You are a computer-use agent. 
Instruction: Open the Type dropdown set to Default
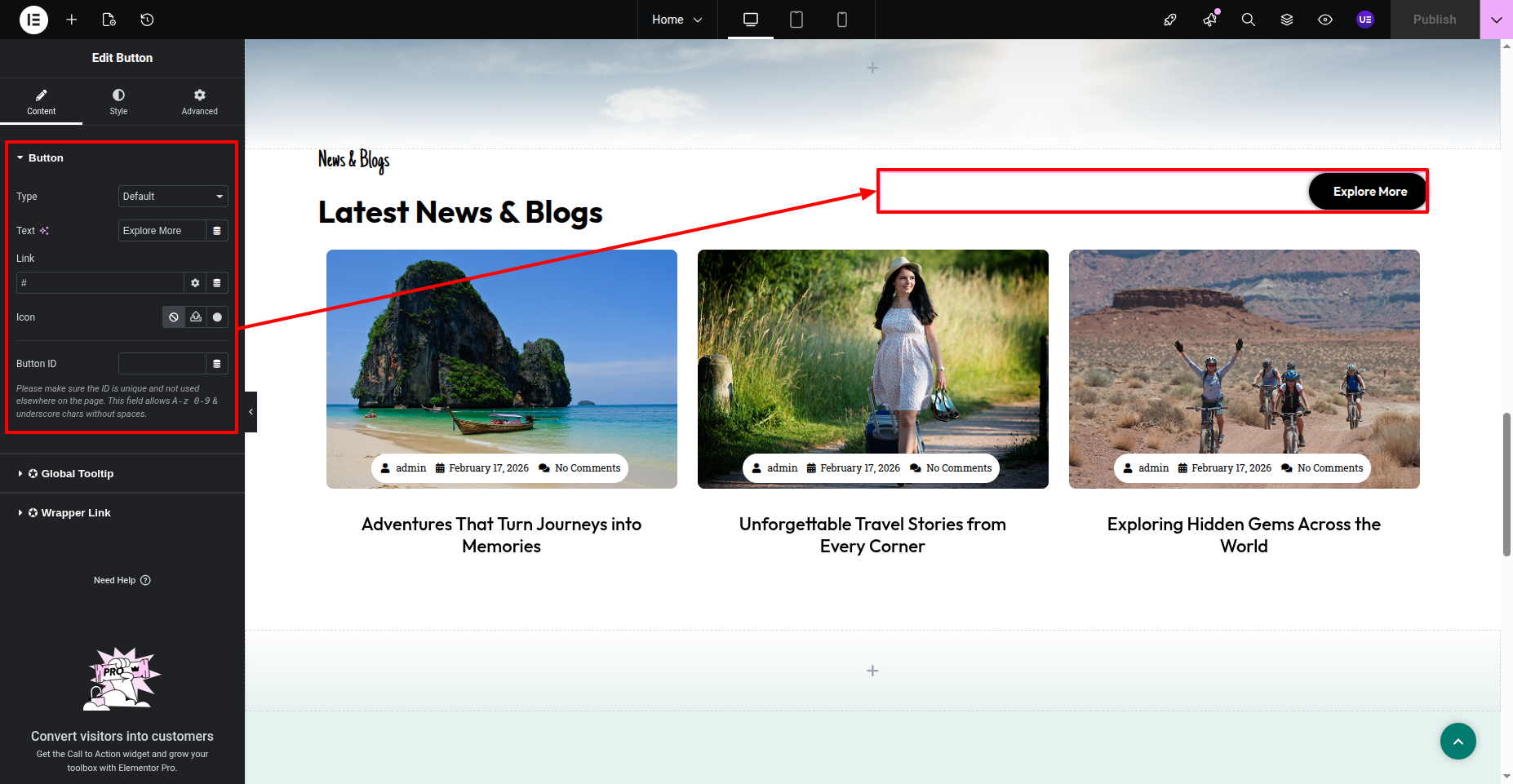[x=173, y=197]
